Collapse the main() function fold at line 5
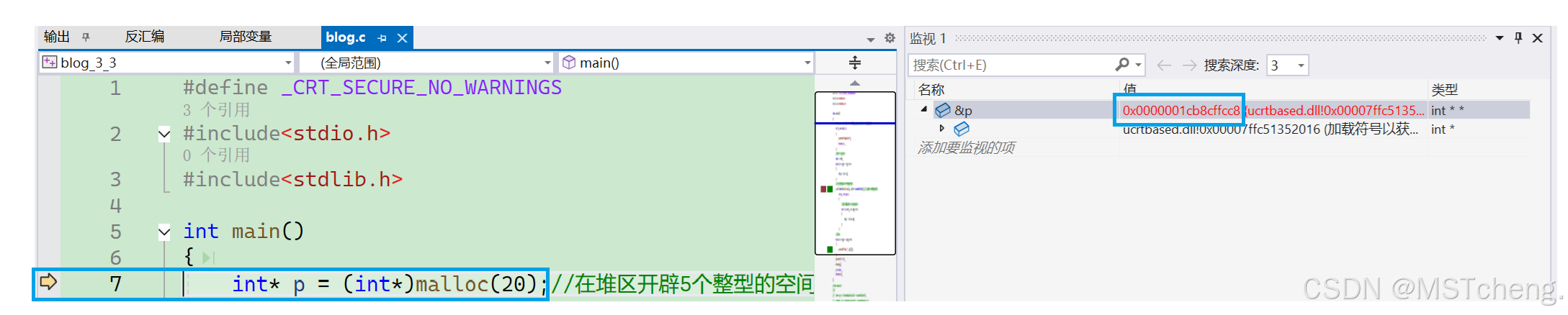 pos(164,232)
